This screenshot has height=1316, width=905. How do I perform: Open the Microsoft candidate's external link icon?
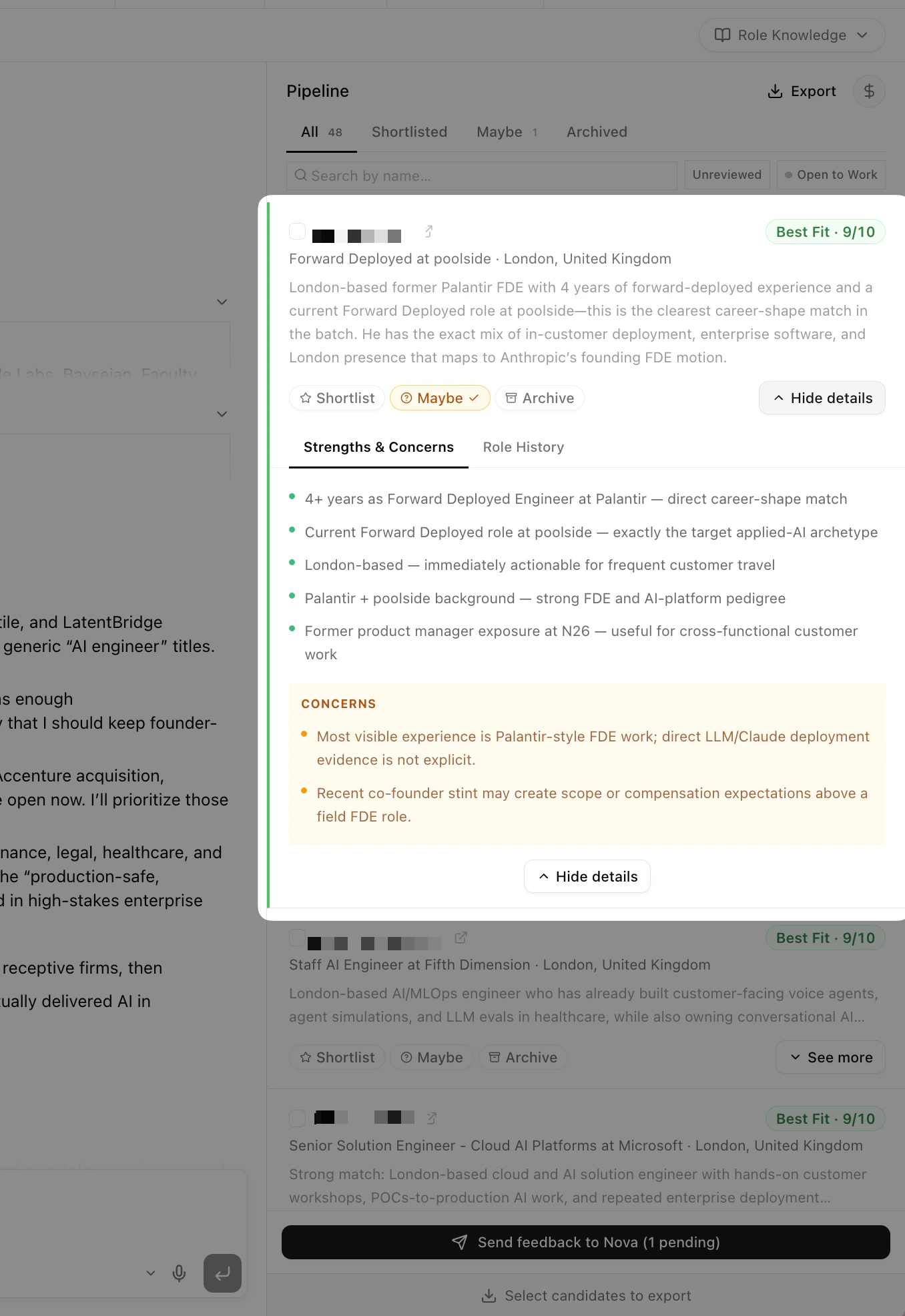tap(431, 1118)
